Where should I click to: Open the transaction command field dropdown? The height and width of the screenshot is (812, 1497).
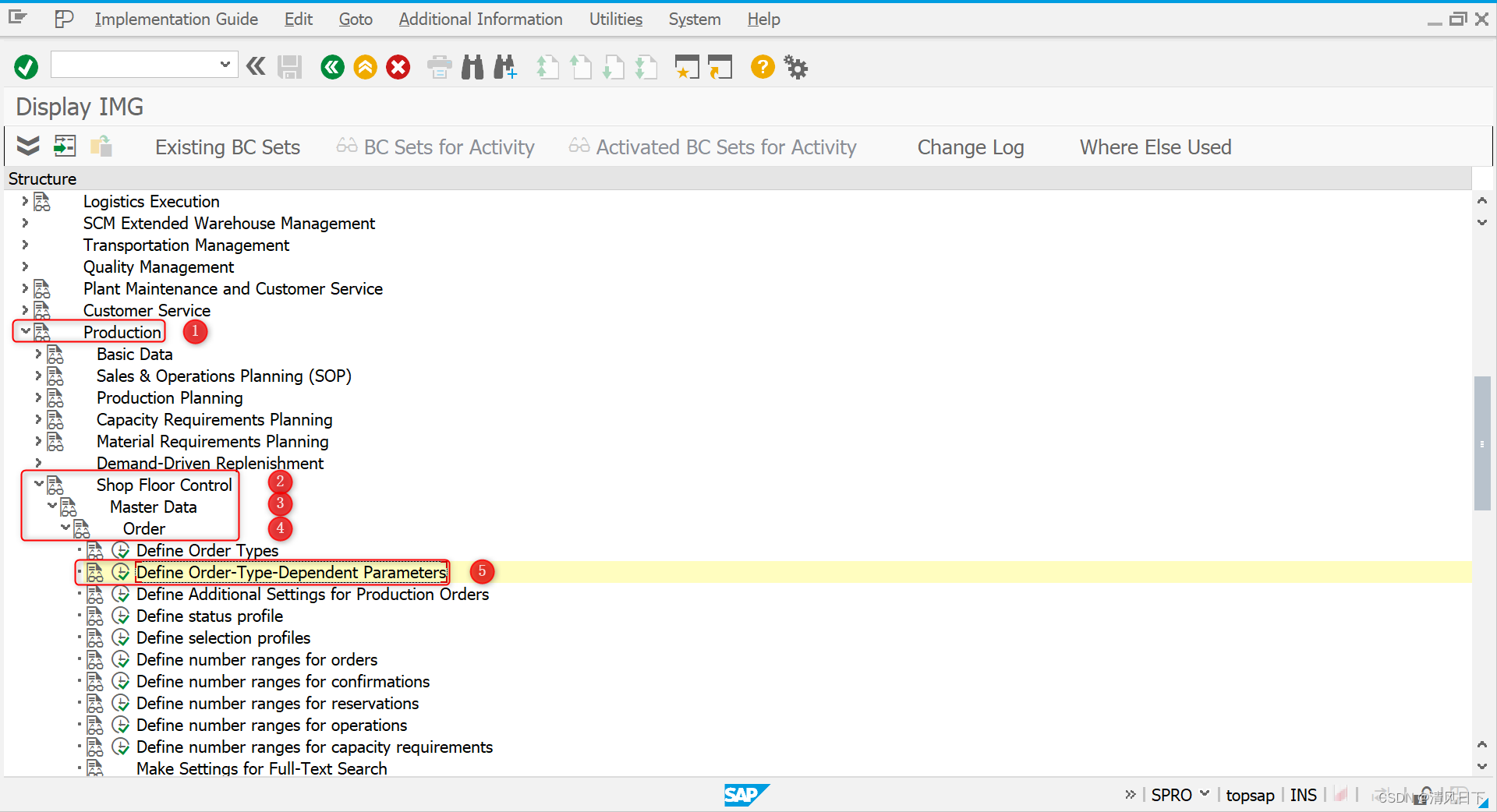[225, 65]
